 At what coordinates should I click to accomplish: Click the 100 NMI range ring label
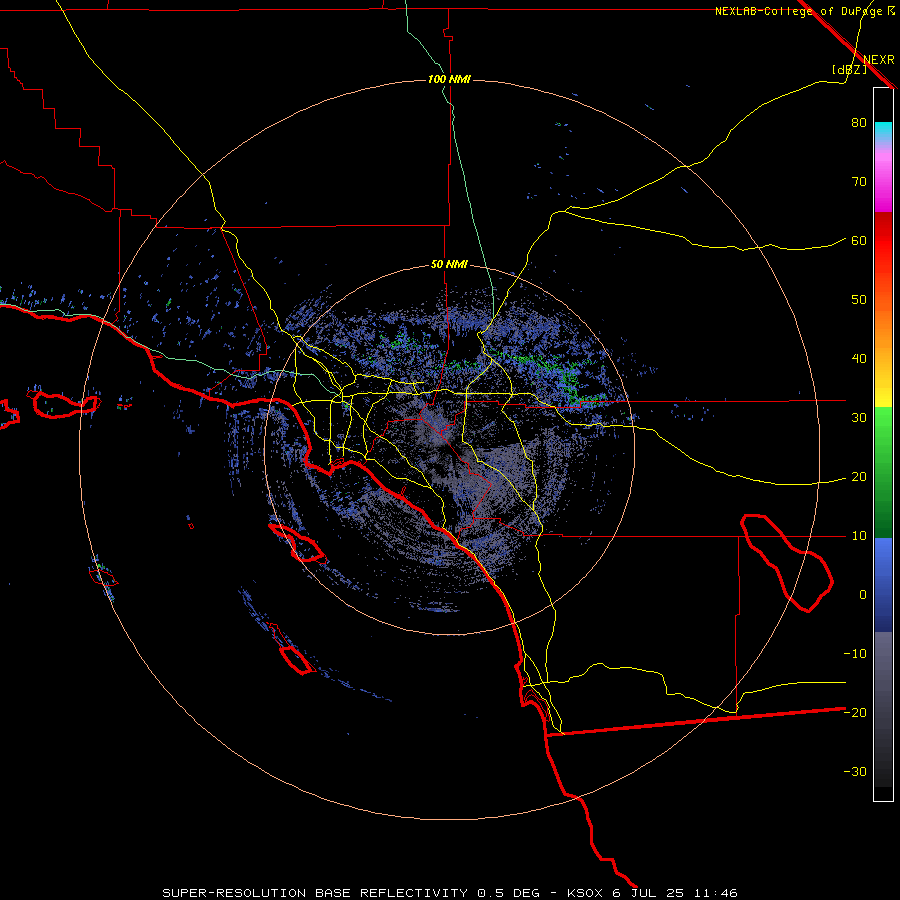point(449,79)
